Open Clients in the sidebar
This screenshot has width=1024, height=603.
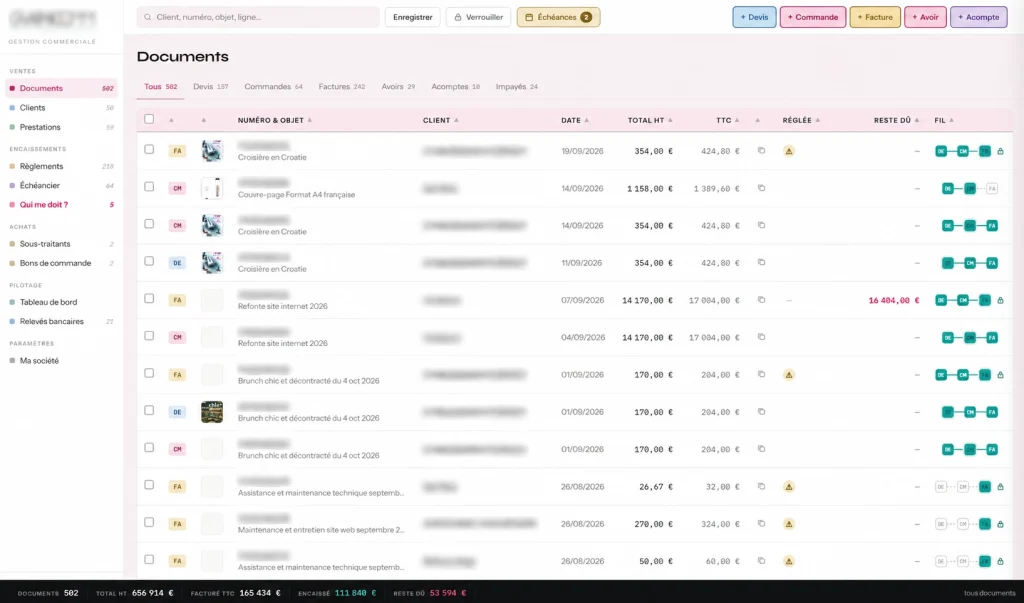[61, 108]
